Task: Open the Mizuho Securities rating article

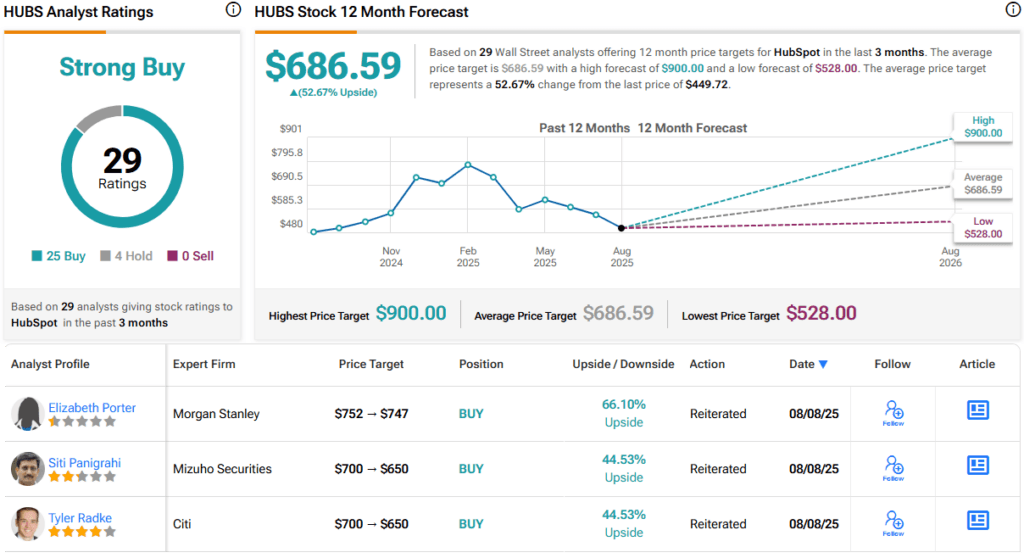Action: [x=978, y=465]
